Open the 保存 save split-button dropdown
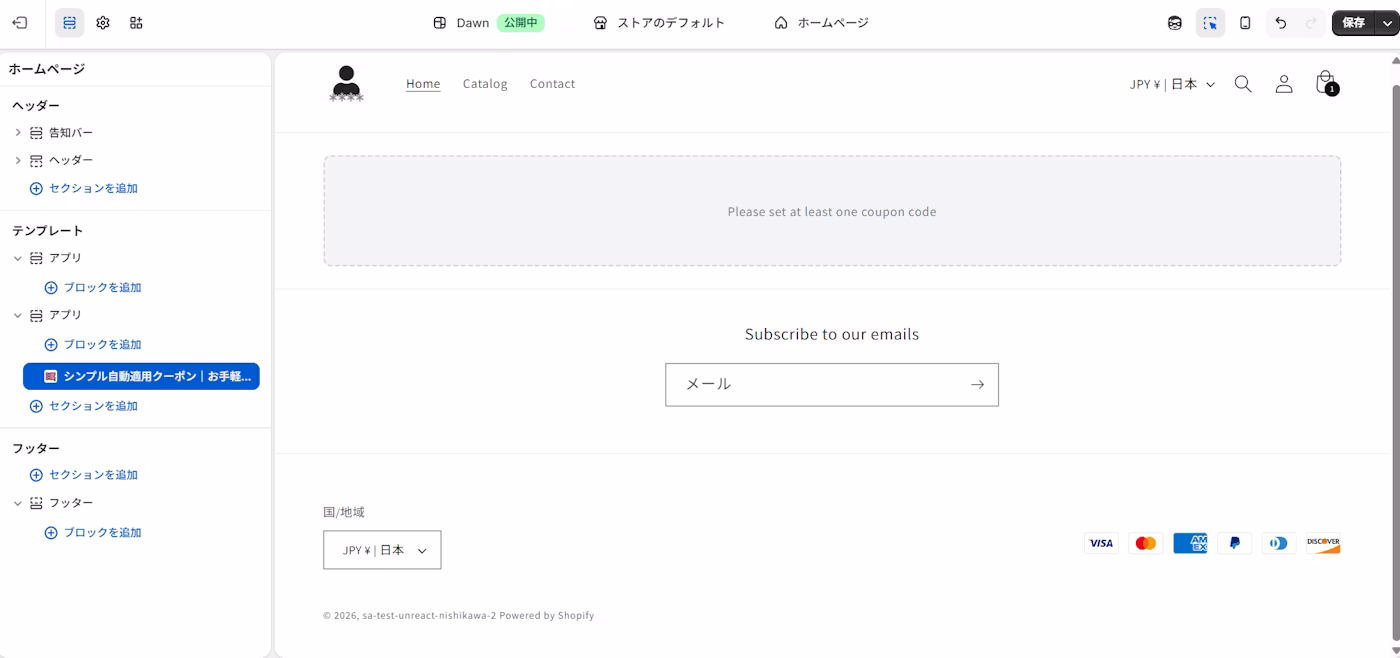 pyautogui.click(x=1387, y=22)
